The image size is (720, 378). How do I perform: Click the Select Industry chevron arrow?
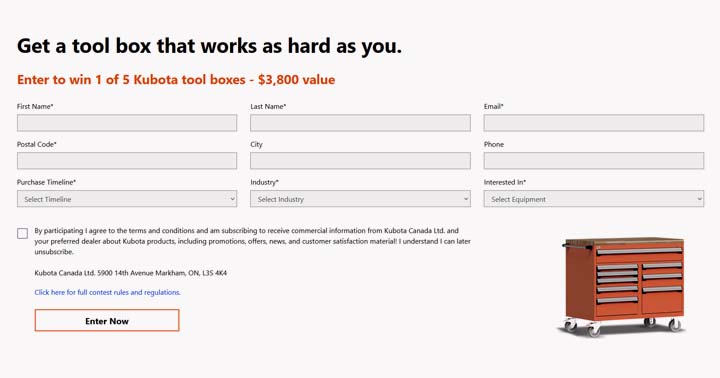(466, 199)
